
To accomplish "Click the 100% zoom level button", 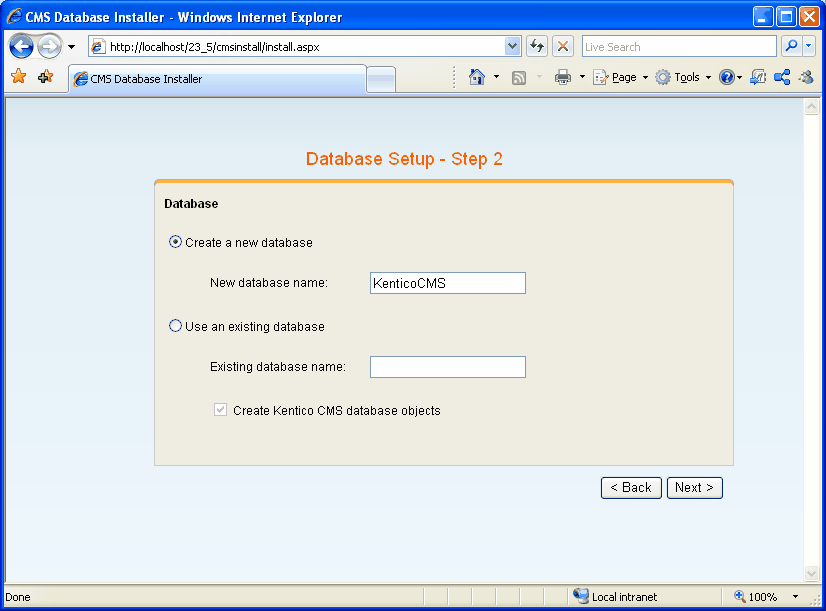I will tap(756, 596).
